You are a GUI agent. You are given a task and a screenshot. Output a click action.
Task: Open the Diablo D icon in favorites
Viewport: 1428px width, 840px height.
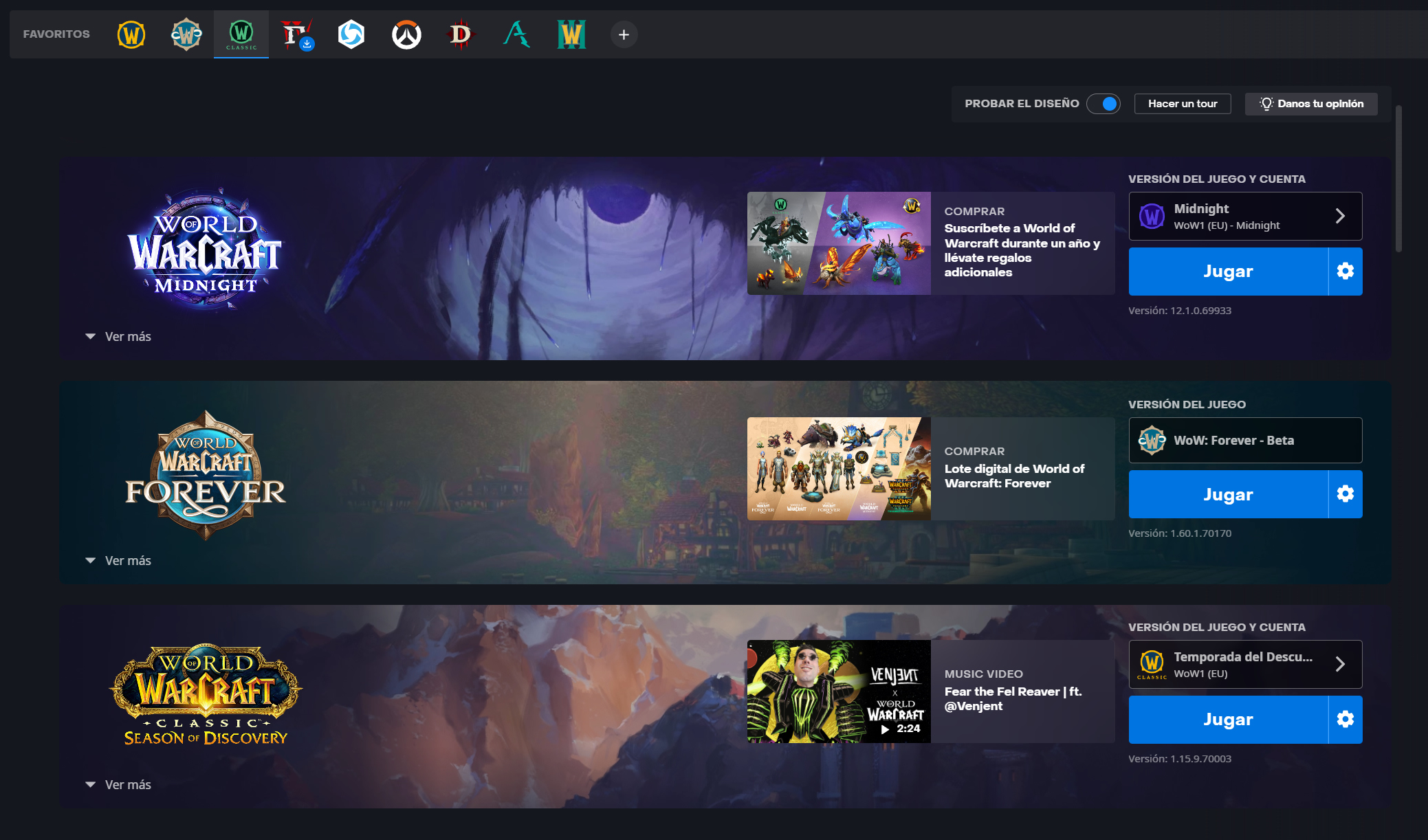pos(461,34)
